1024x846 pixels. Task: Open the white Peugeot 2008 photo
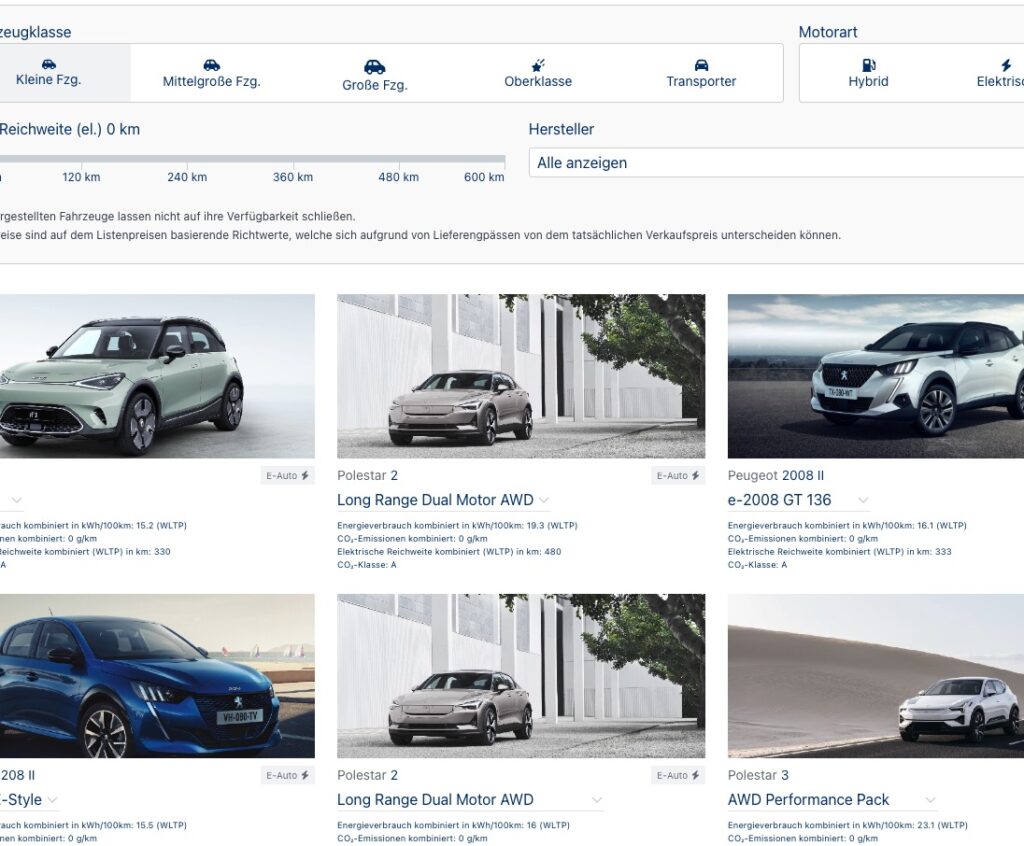coord(875,376)
